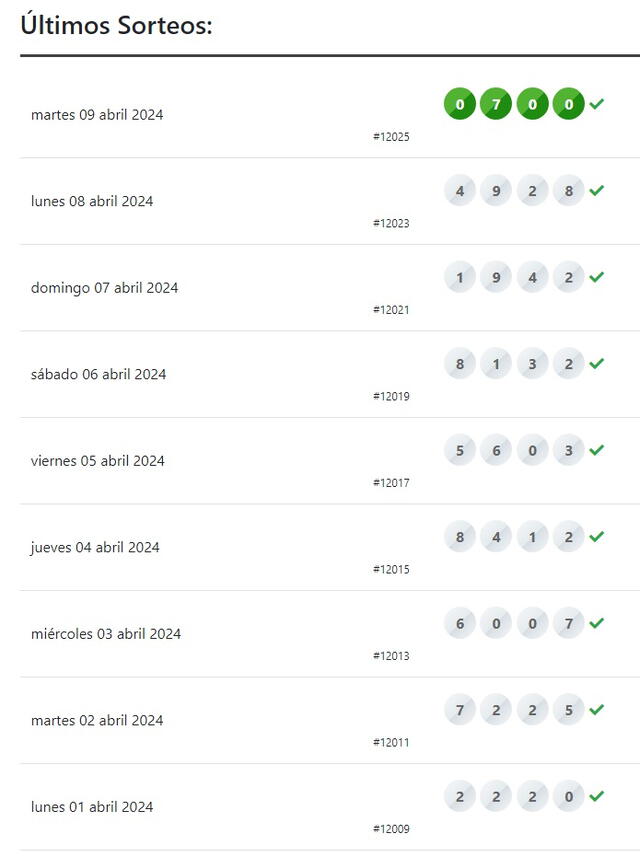Screen dimensions: 640x857
Task: Click ball 0 in lunes 01 abril row
Action: coord(568,796)
